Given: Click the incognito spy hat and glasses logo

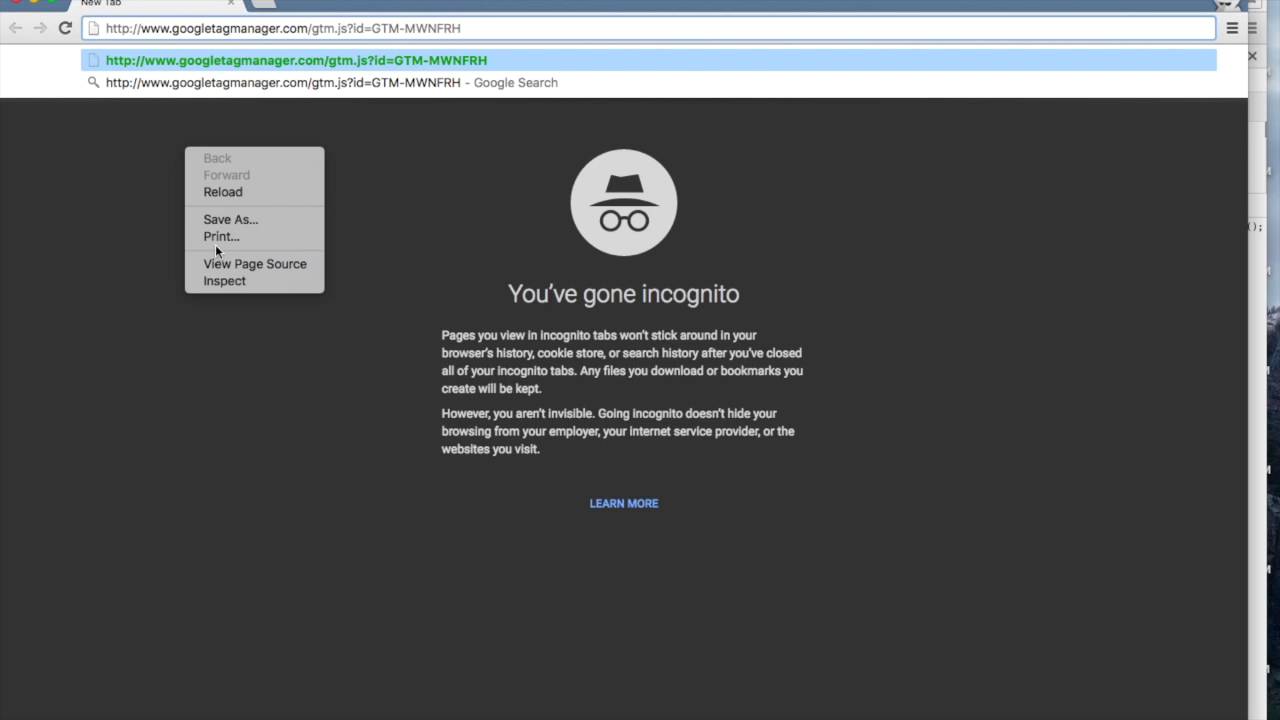Looking at the screenshot, I should 624,203.
